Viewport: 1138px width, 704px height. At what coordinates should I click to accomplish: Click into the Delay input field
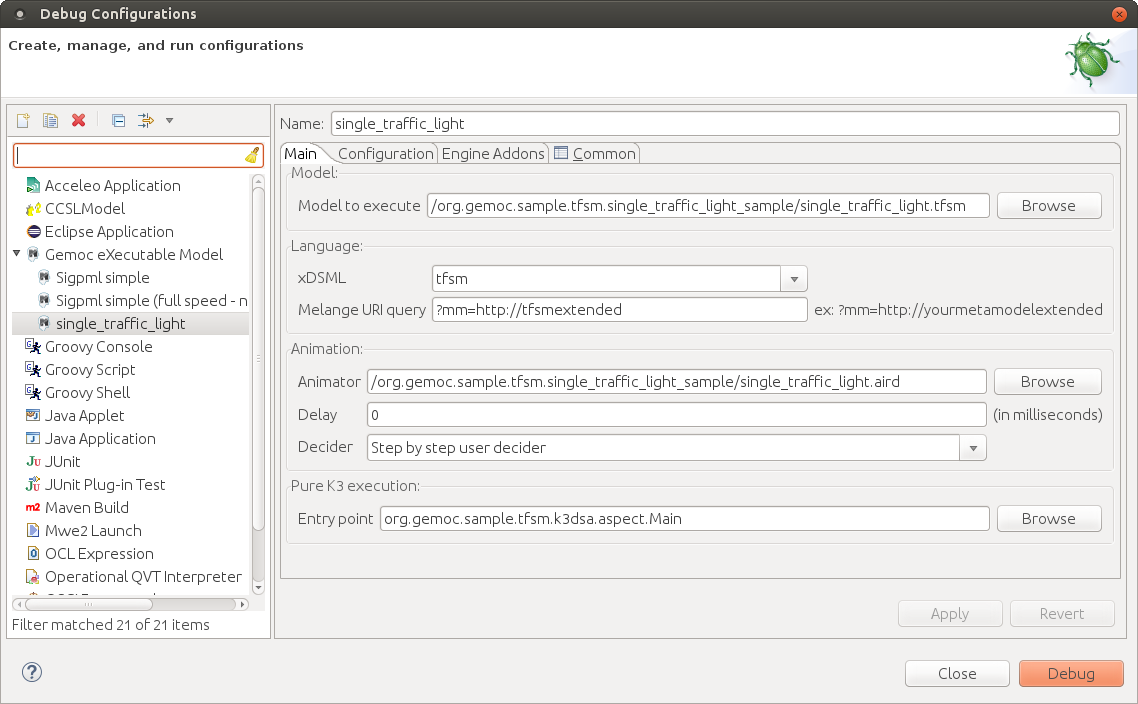click(x=676, y=415)
